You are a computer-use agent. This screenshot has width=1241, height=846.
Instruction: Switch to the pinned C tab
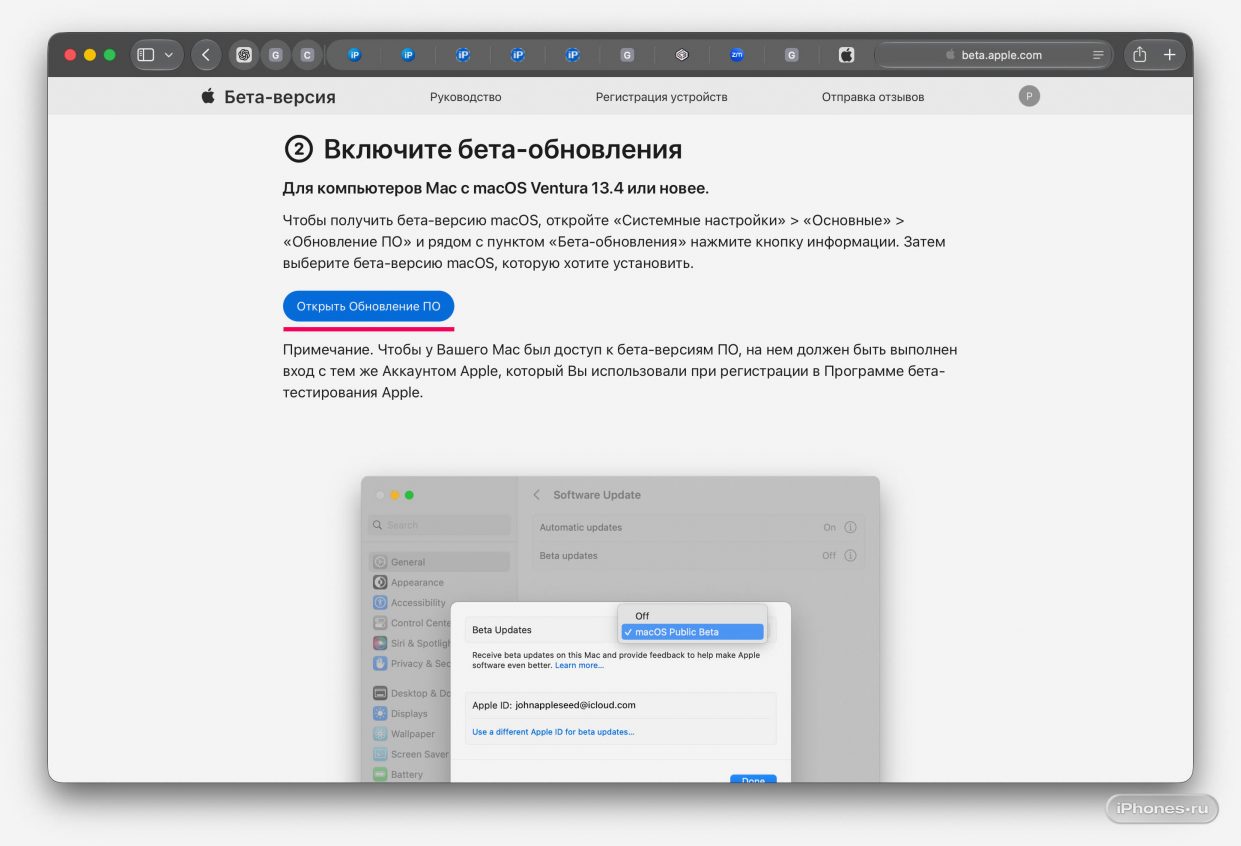[x=307, y=55]
